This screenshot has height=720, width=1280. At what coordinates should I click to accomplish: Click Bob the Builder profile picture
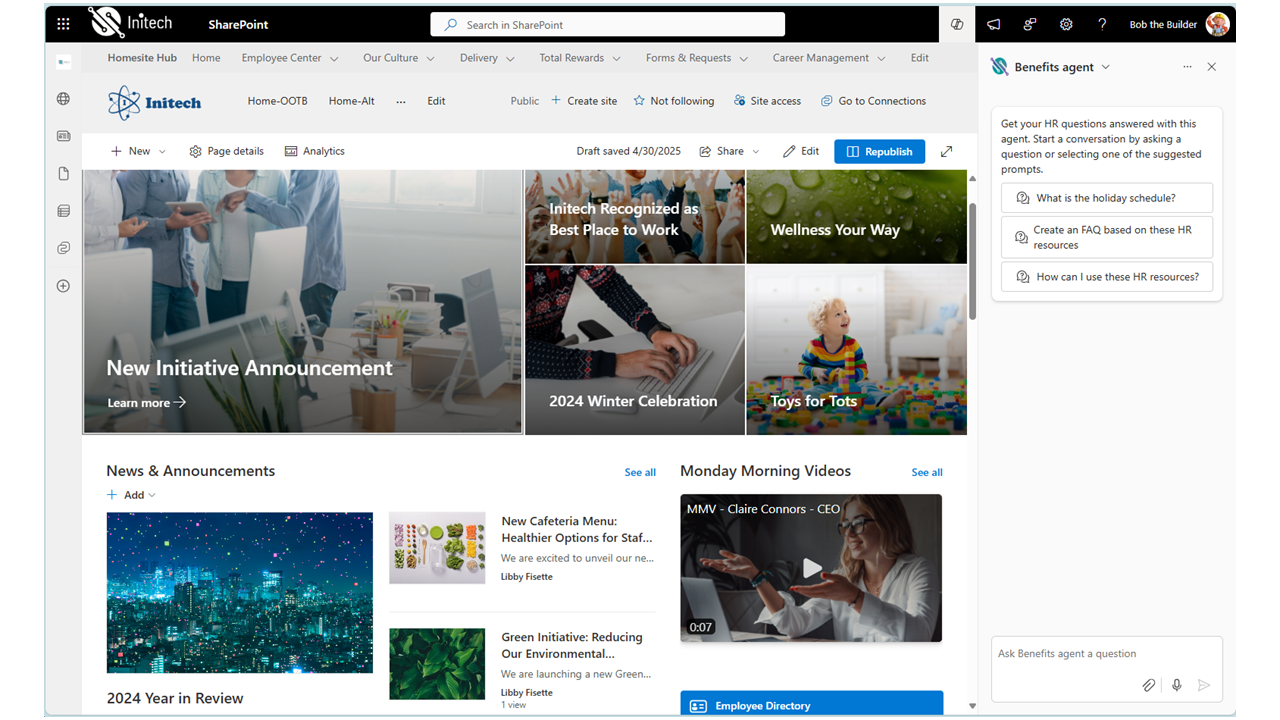1217,24
